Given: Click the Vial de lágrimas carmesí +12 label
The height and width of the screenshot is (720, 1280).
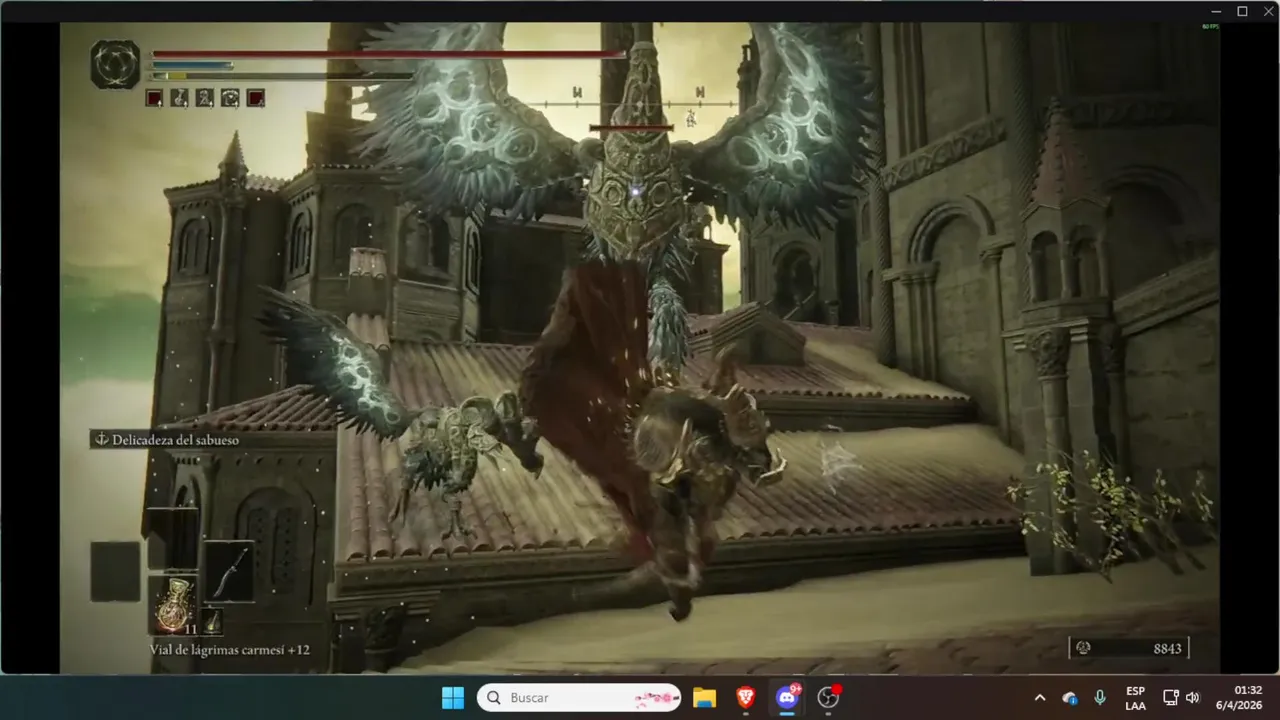Looking at the screenshot, I should 230,650.
